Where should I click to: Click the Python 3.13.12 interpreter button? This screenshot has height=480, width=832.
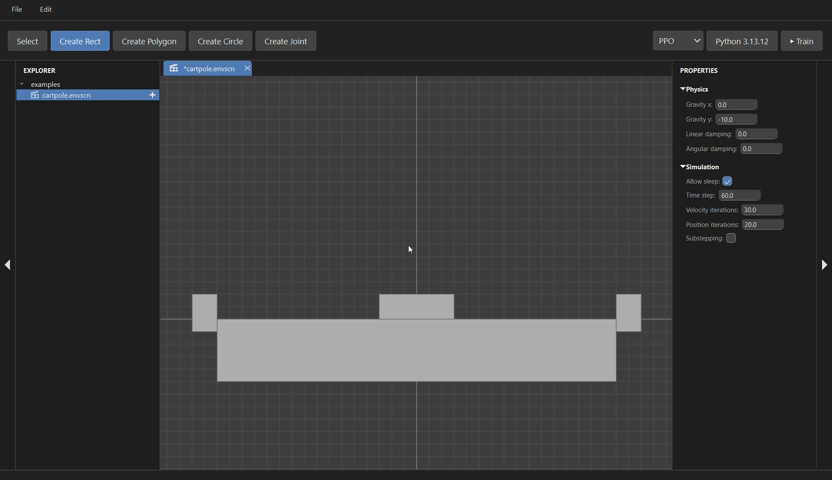[741, 41]
